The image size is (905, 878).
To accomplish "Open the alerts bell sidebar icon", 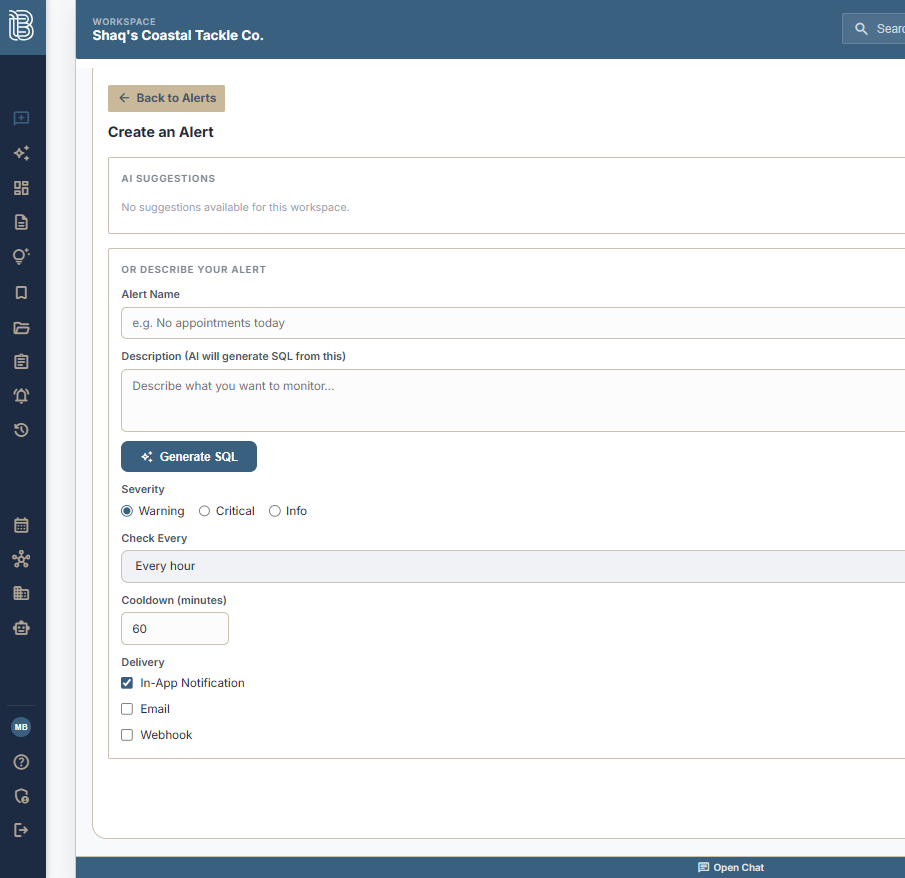I will 21,395.
